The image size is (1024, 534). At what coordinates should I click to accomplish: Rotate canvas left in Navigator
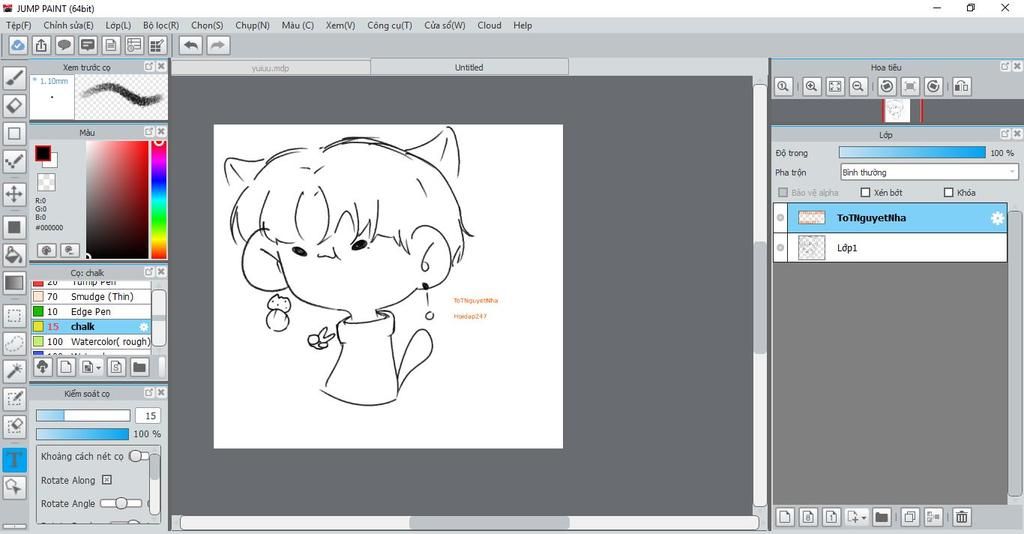pos(886,86)
